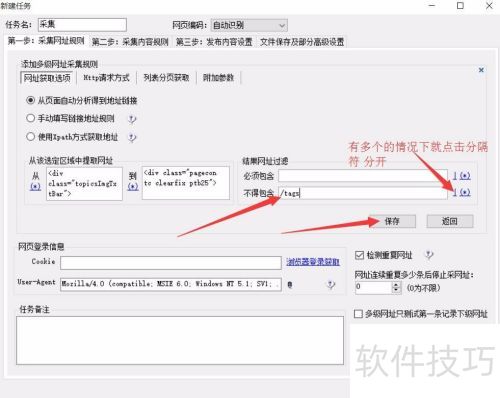Select the automatic page link analysis radio button

point(30,100)
